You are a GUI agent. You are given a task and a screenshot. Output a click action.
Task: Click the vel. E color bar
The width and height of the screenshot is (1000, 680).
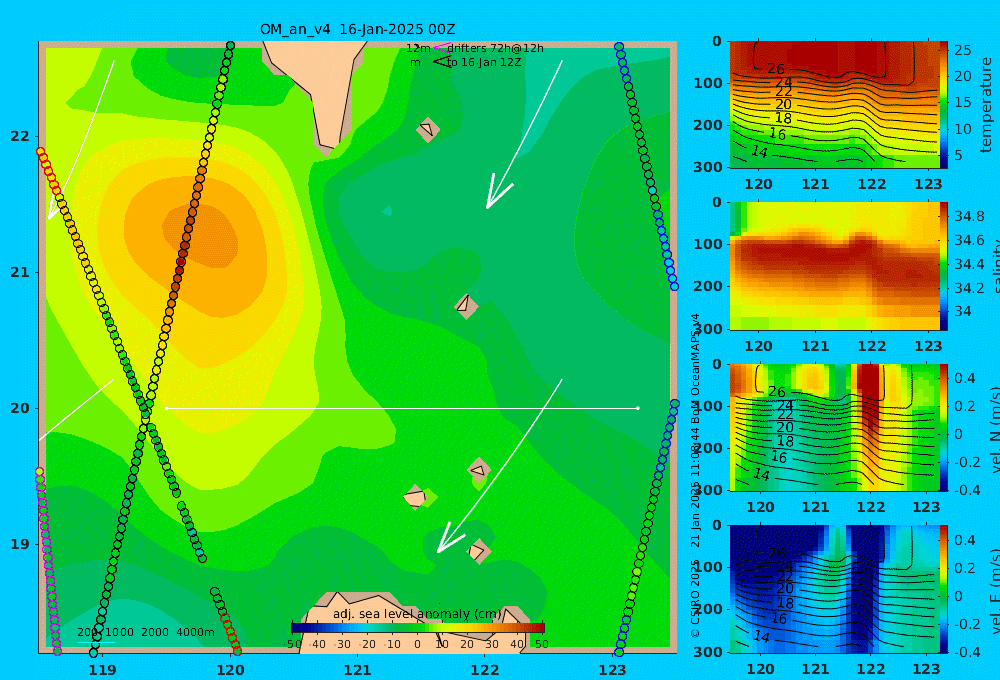tap(944, 589)
